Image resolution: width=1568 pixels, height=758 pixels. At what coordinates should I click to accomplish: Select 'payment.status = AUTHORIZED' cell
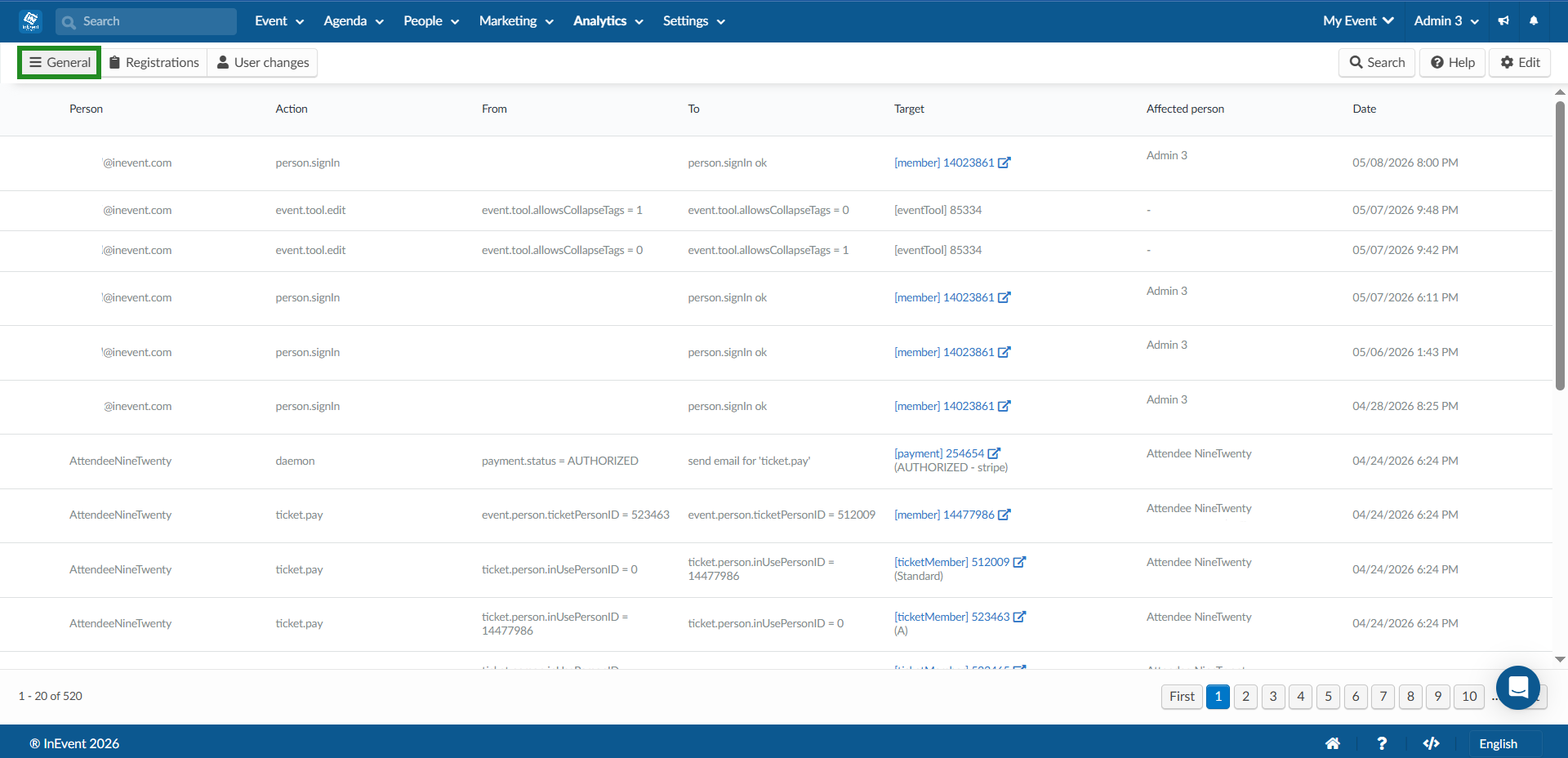(x=560, y=461)
